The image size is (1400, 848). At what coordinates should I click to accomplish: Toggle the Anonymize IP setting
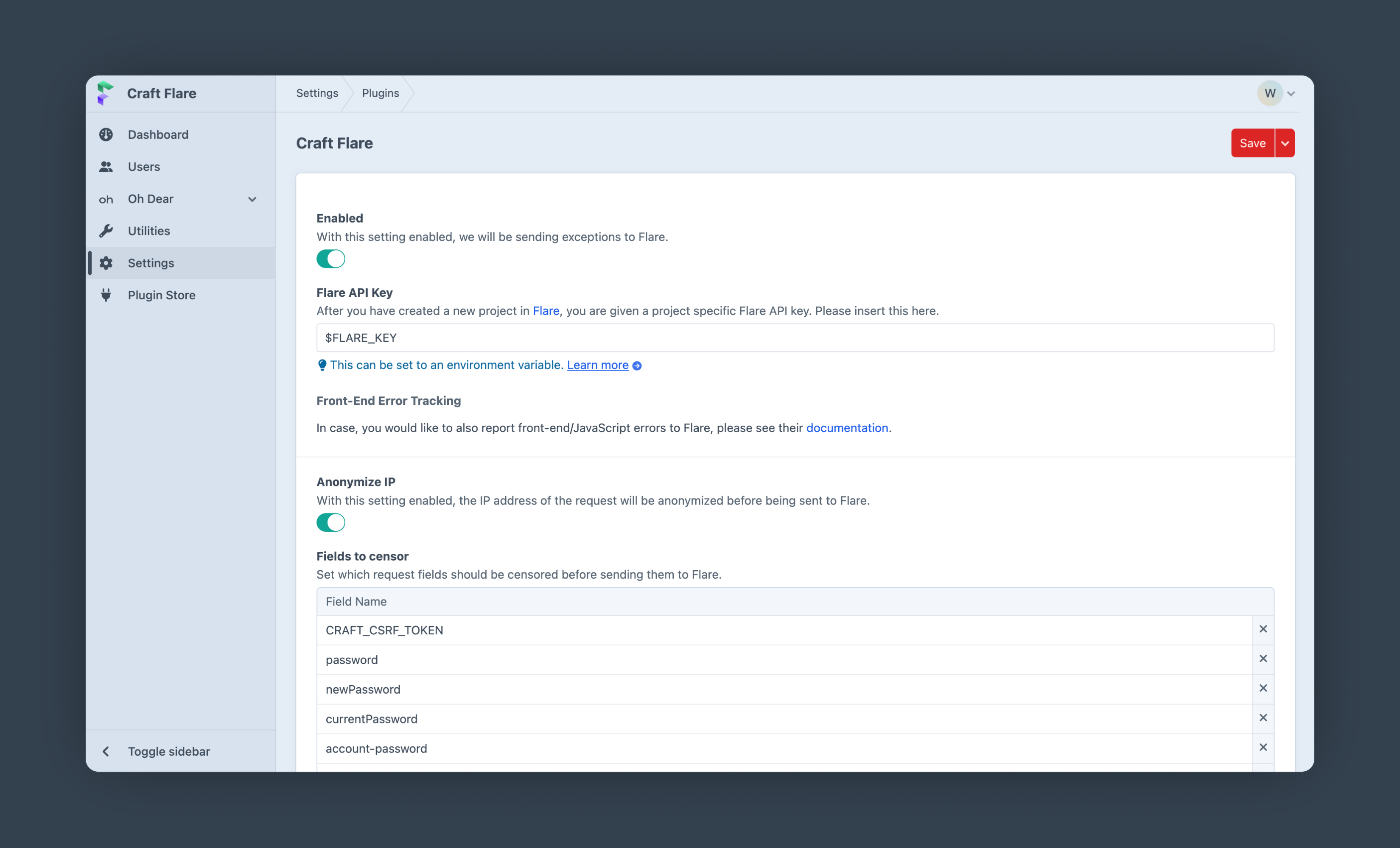click(330, 522)
